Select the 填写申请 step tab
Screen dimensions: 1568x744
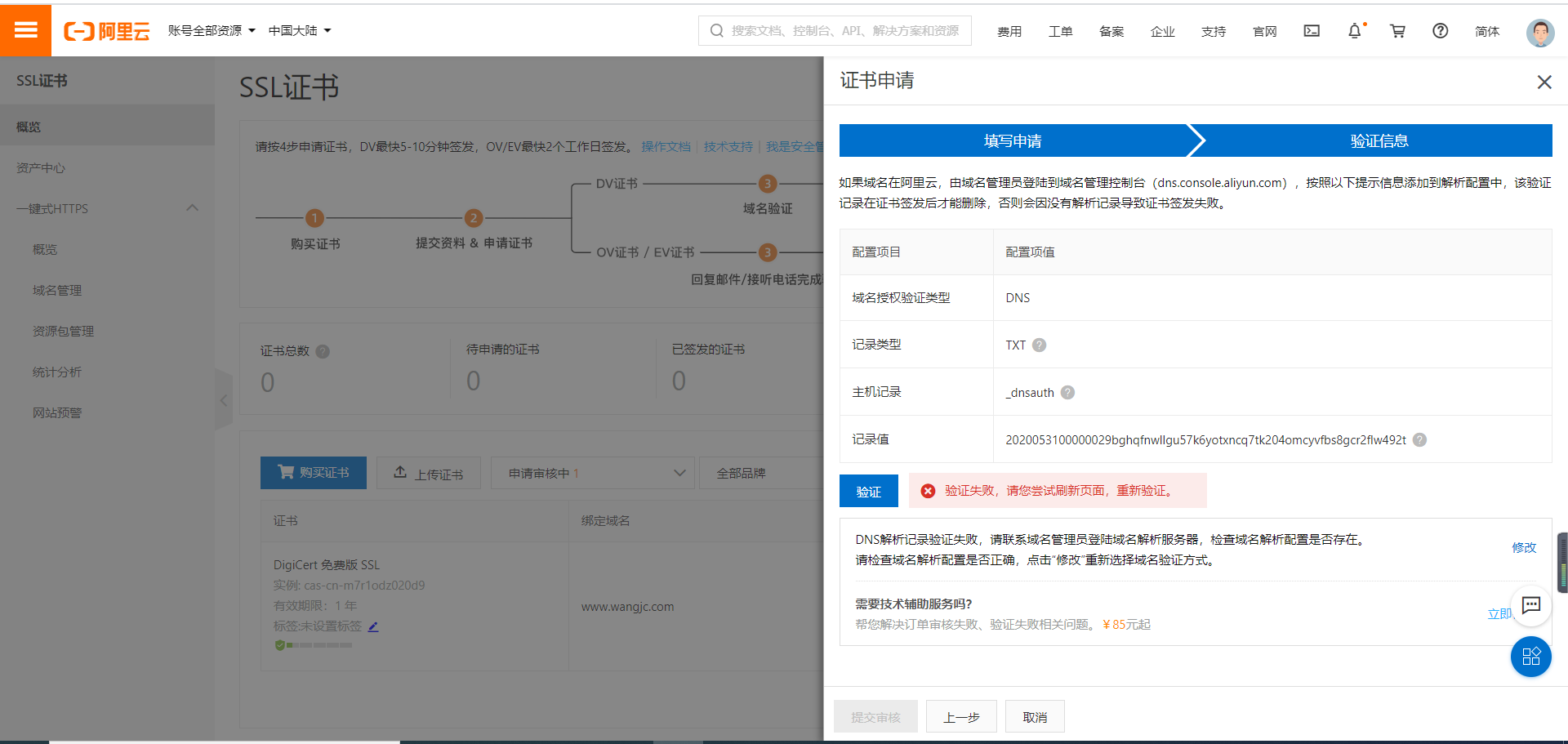pyautogui.click(x=1013, y=140)
